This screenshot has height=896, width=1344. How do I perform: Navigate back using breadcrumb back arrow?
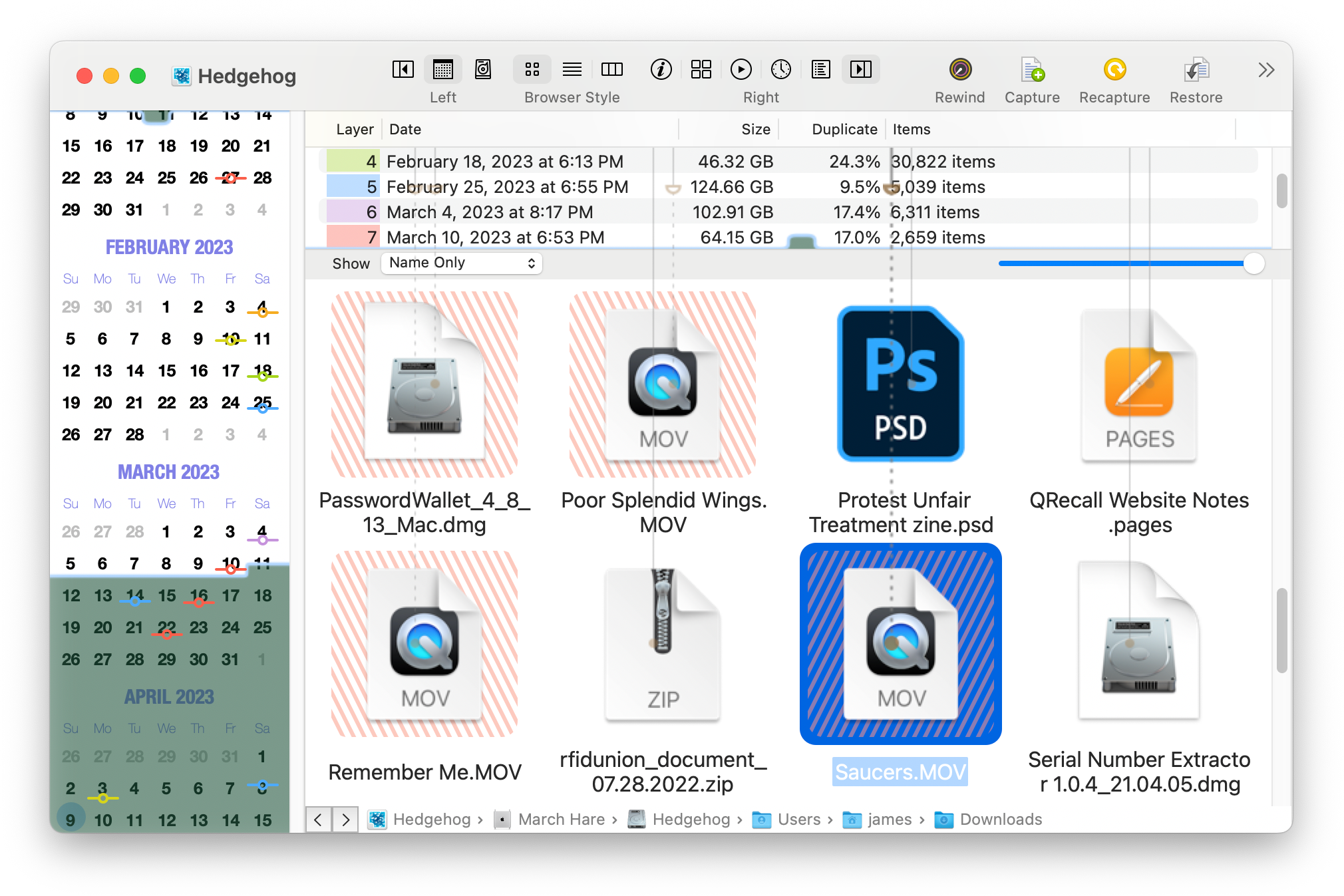point(318,818)
